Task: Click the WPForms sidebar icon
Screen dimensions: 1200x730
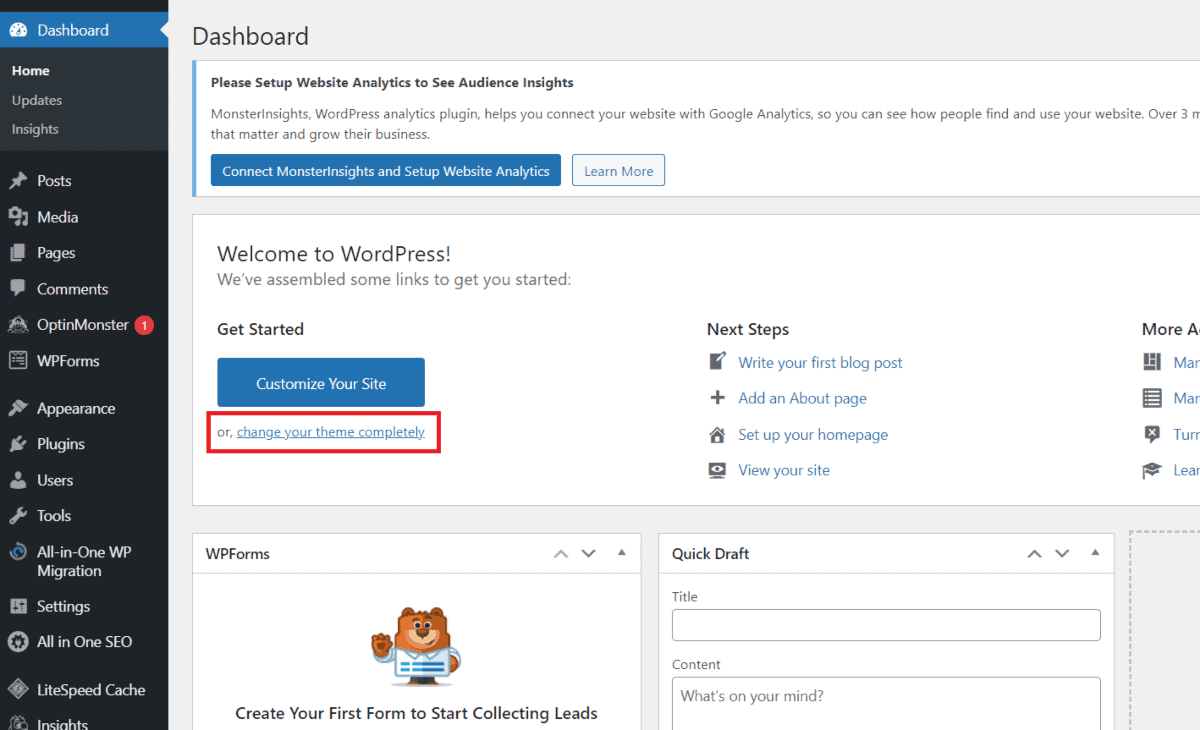Action: [18, 361]
